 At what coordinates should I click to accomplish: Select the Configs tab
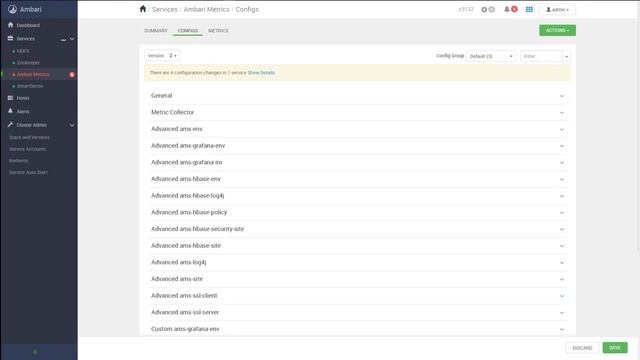tap(187, 31)
